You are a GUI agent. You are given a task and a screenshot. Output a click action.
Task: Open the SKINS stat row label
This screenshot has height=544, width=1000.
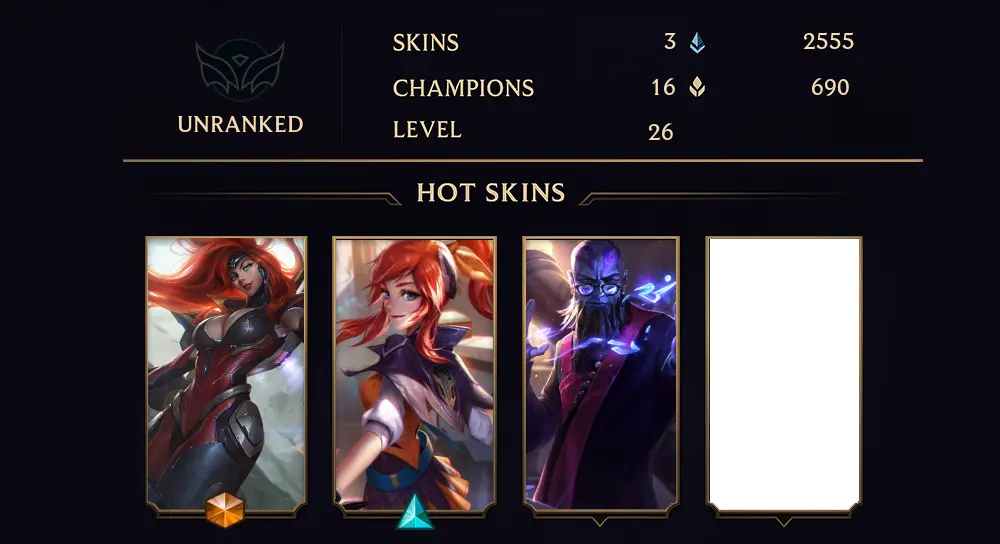click(425, 43)
